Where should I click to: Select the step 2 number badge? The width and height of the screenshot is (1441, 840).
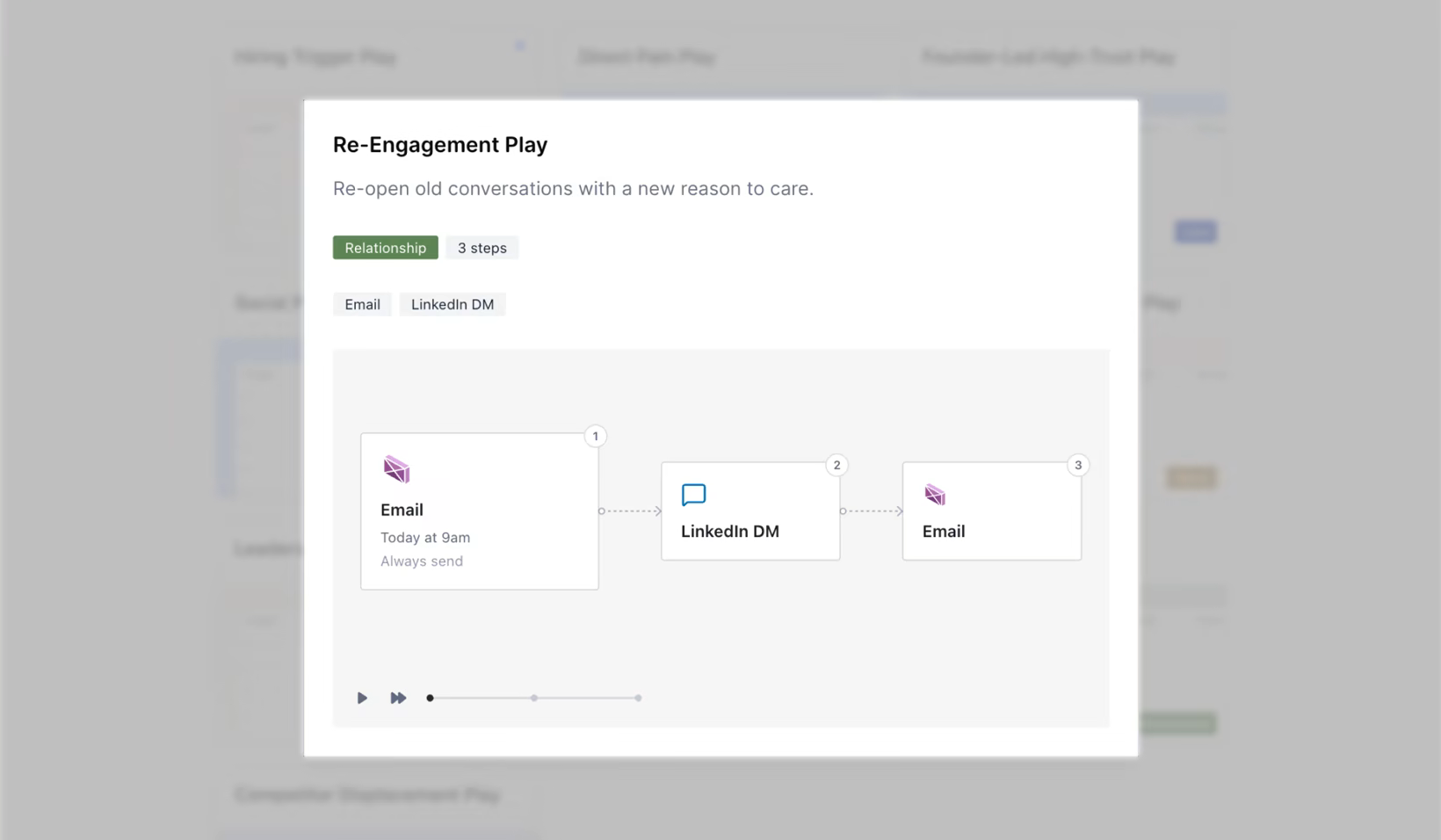pos(836,465)
